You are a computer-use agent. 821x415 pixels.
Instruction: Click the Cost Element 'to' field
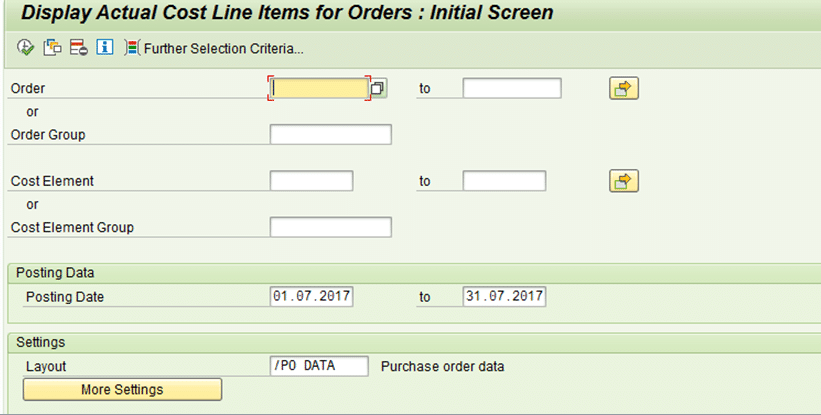pos(504,181)
